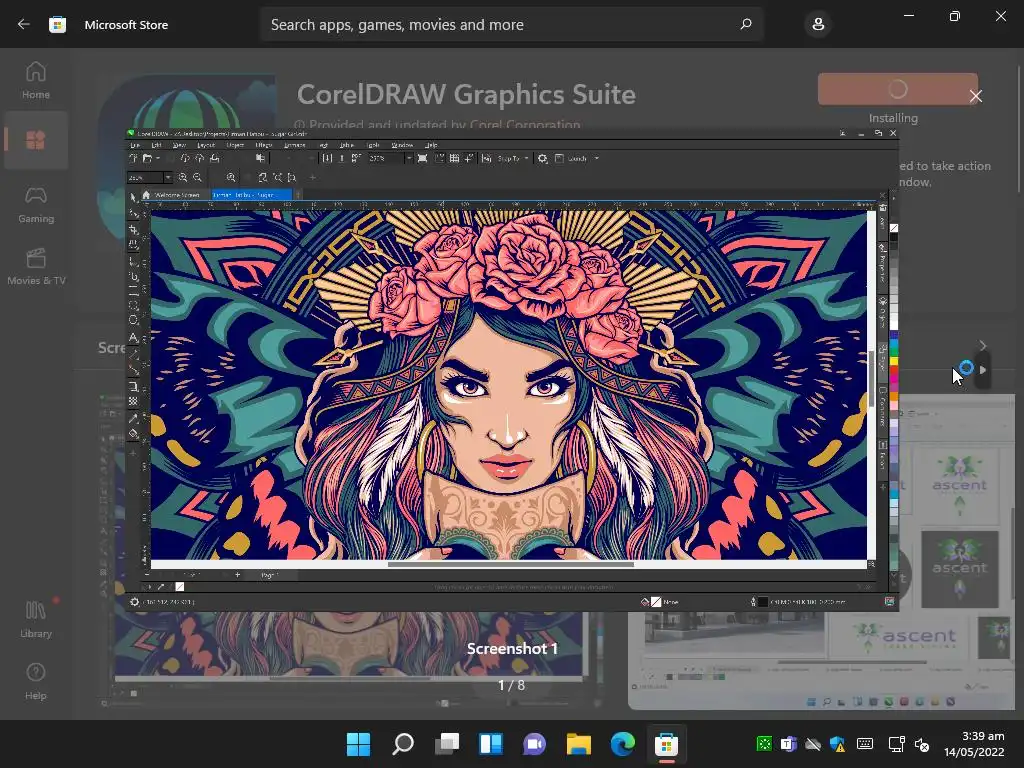Image resolution: width=1024 pixels, height=768 pixels.
Task: Click the enlarged CorelDRAW screenshot image
Action: (x=512, y=369)
